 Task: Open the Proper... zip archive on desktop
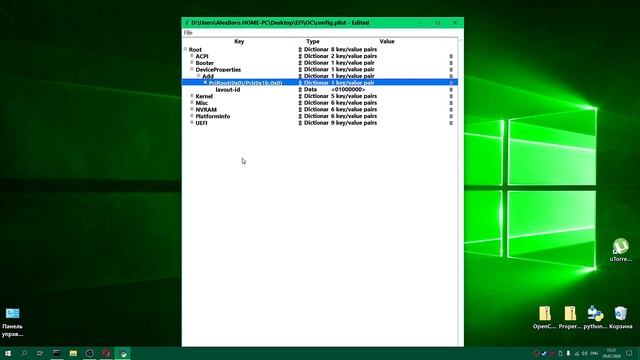[x=570, y=318]
